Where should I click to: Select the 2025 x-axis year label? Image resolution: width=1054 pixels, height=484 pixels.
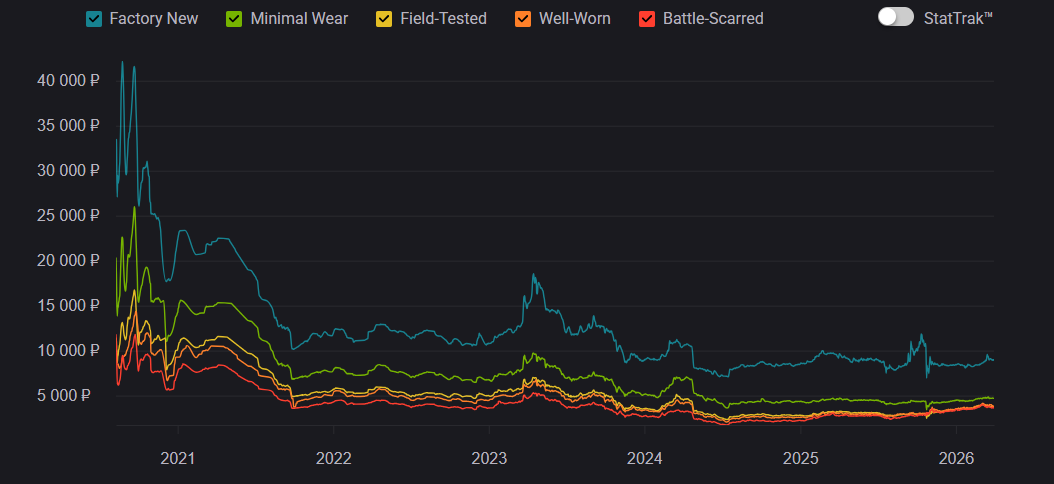[801, 457]
